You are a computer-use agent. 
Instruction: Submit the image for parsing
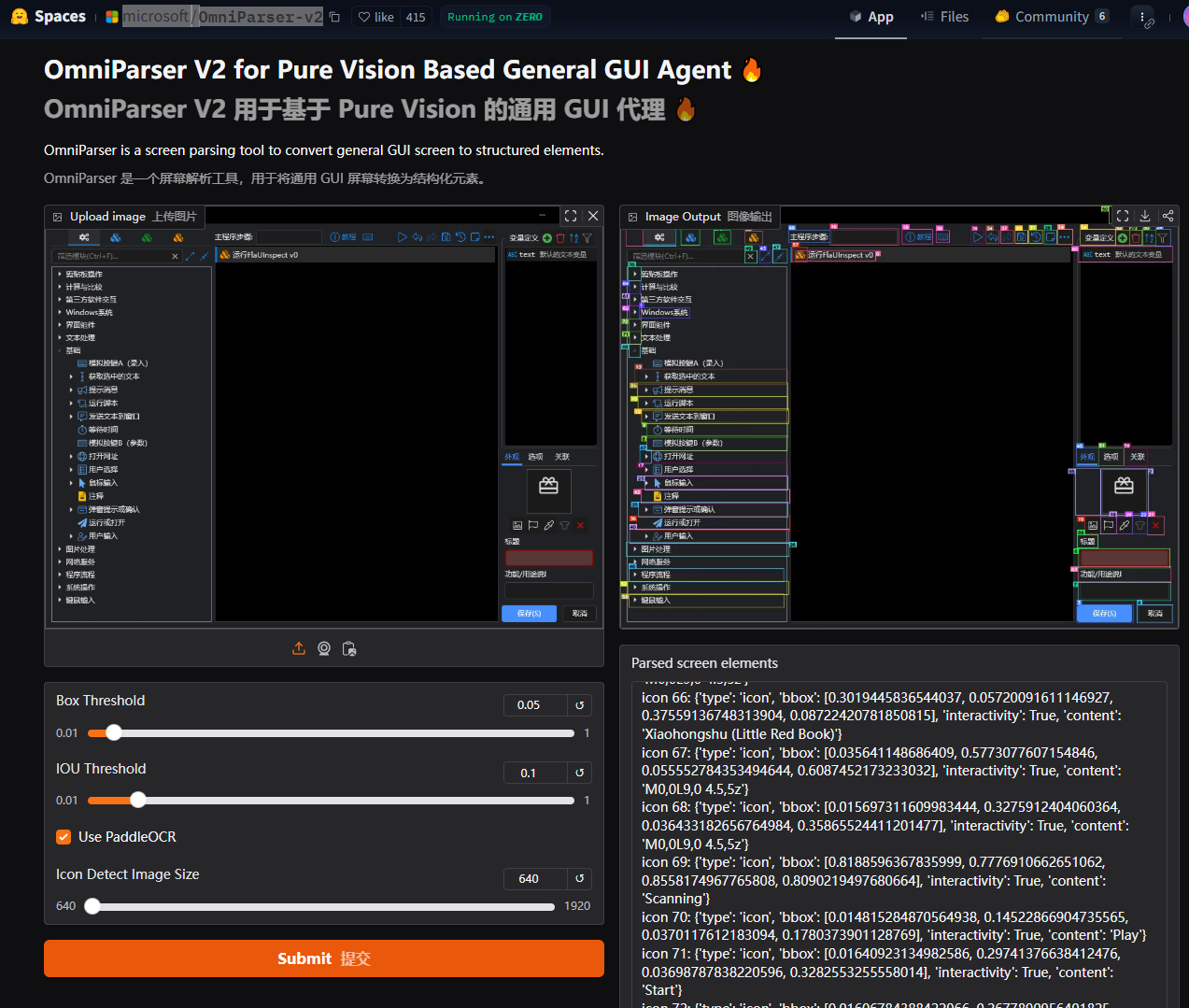[x=324, y=958]
